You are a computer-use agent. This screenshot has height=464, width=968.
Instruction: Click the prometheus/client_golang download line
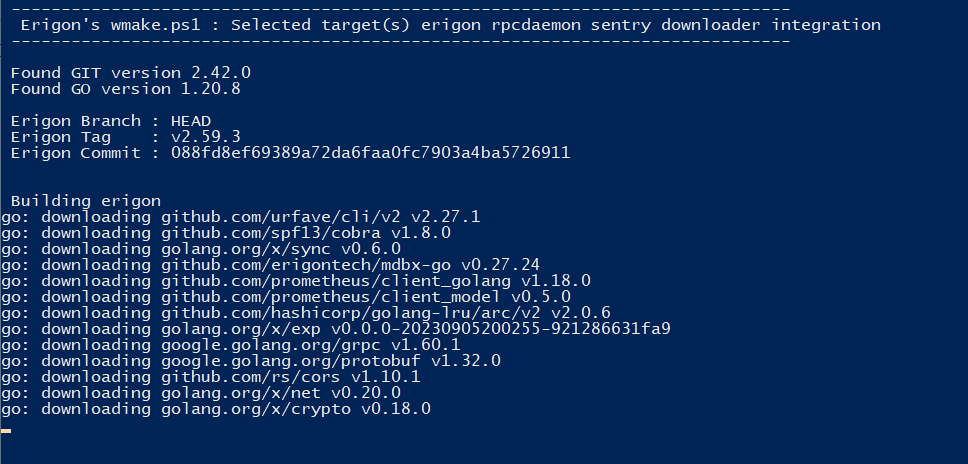[295, 280]
